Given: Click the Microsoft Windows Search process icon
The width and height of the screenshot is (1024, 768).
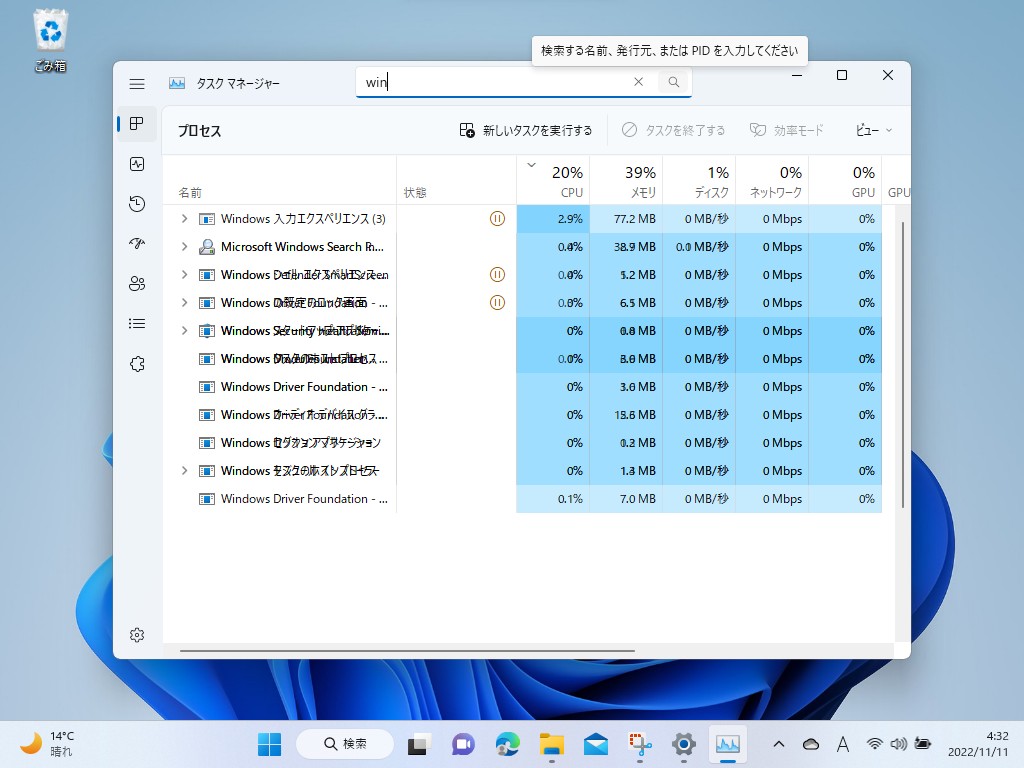Looking at the screenshot, I should [206, 247].
